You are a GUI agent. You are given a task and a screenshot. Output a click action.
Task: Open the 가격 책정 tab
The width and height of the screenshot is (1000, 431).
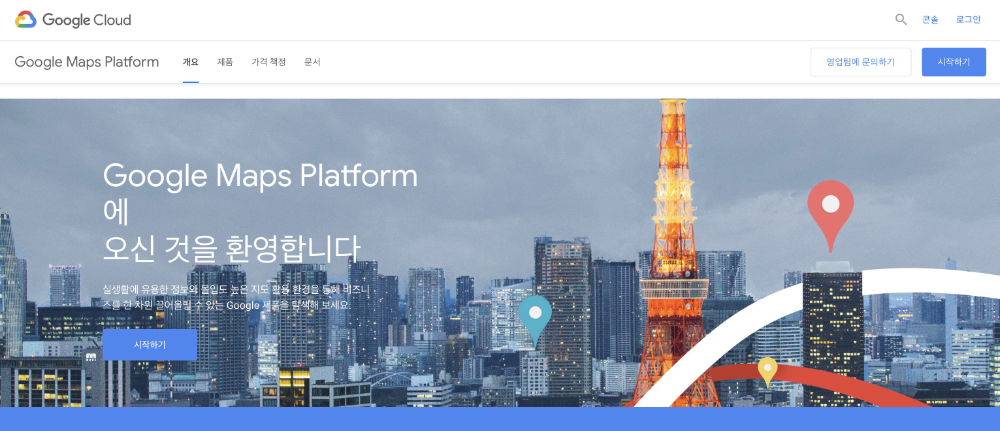coord(268,62)
